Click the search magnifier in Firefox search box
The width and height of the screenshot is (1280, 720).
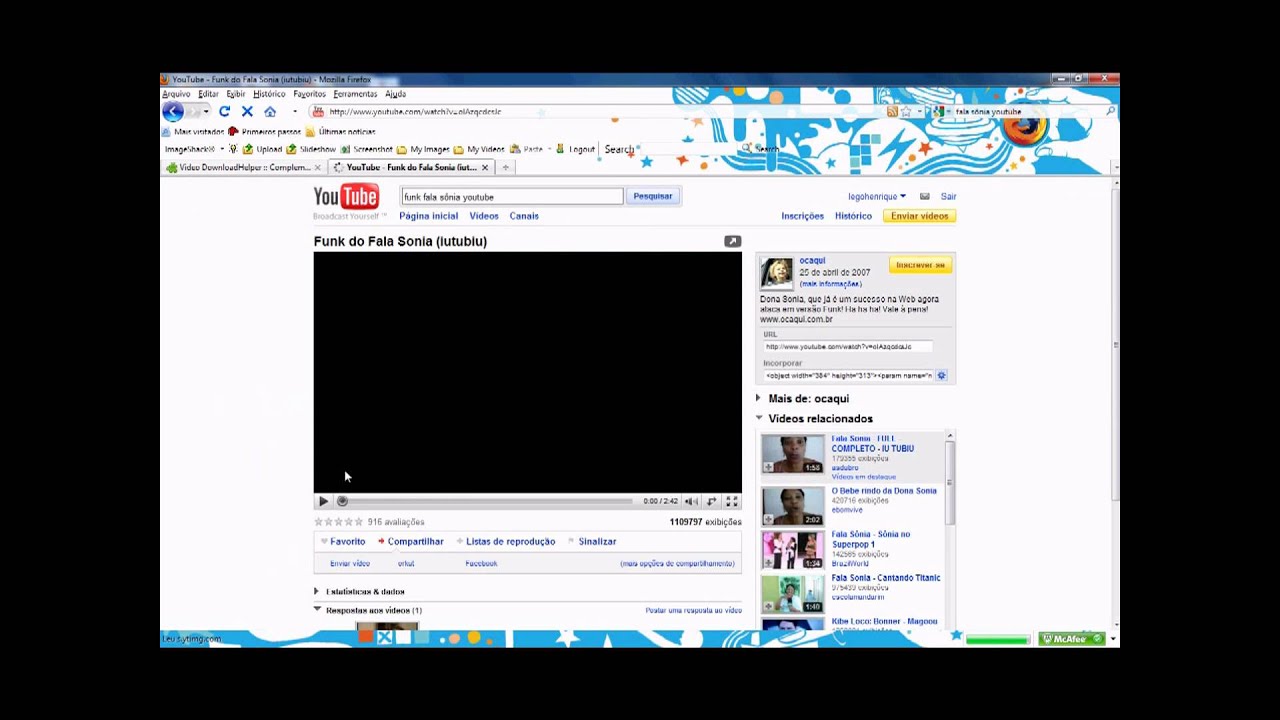tap(1110, 112)
